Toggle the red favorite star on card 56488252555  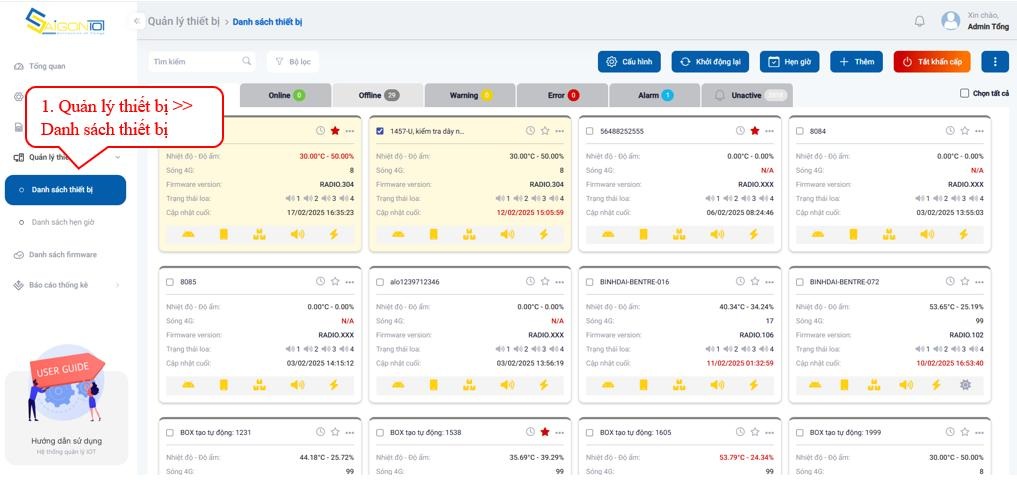coord(754,130)
